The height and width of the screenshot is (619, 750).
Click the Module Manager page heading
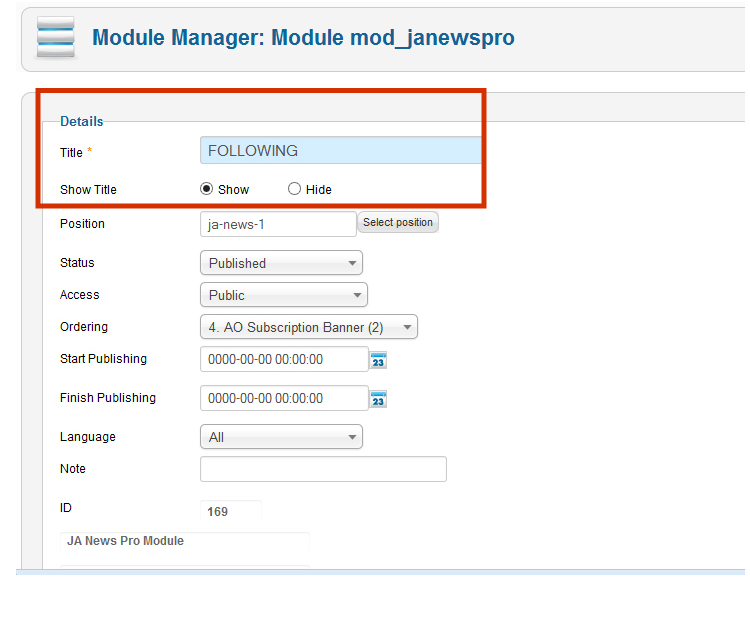pyautogui.click(x=303, y=38)
